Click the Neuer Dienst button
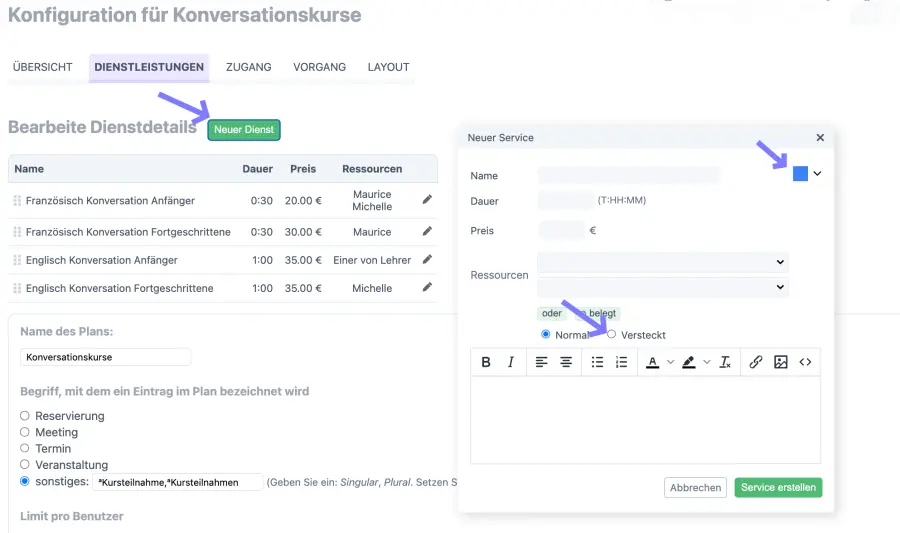The height and width of the screenshot is (533, 900). (x=244, y=130)
